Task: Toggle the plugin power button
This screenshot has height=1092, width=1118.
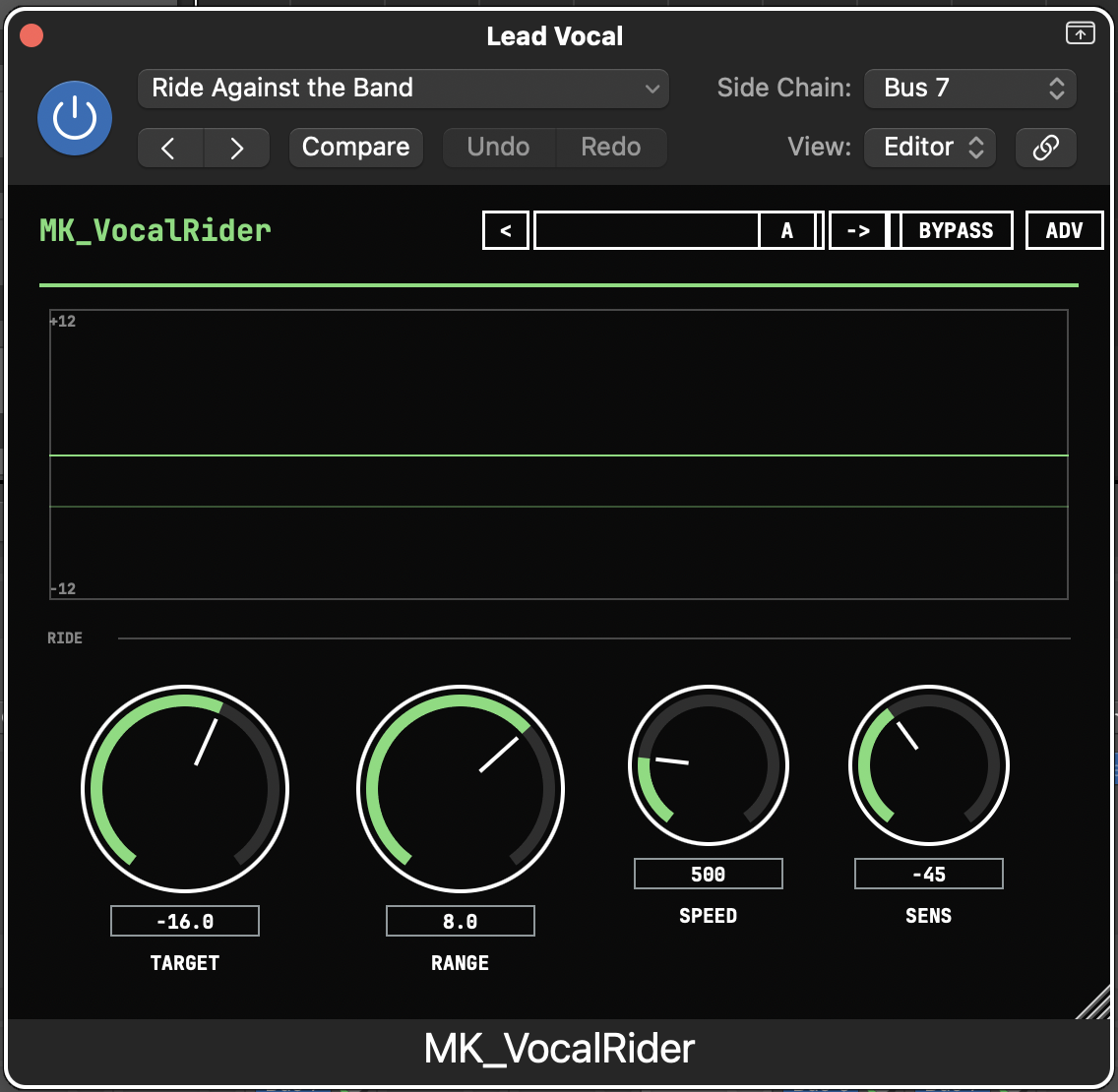Action: [75, 118]
